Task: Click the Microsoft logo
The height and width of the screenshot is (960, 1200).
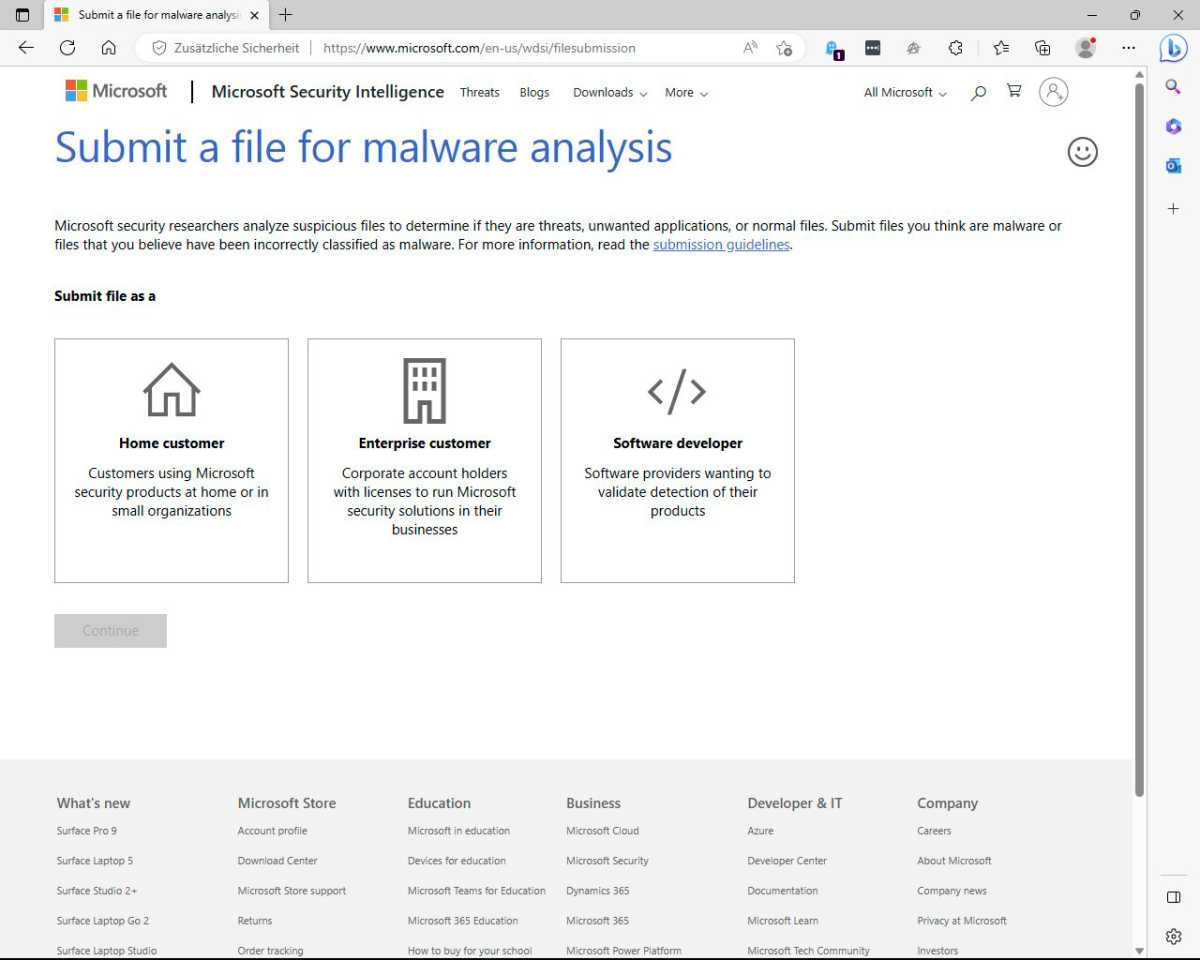Action: 116,91
